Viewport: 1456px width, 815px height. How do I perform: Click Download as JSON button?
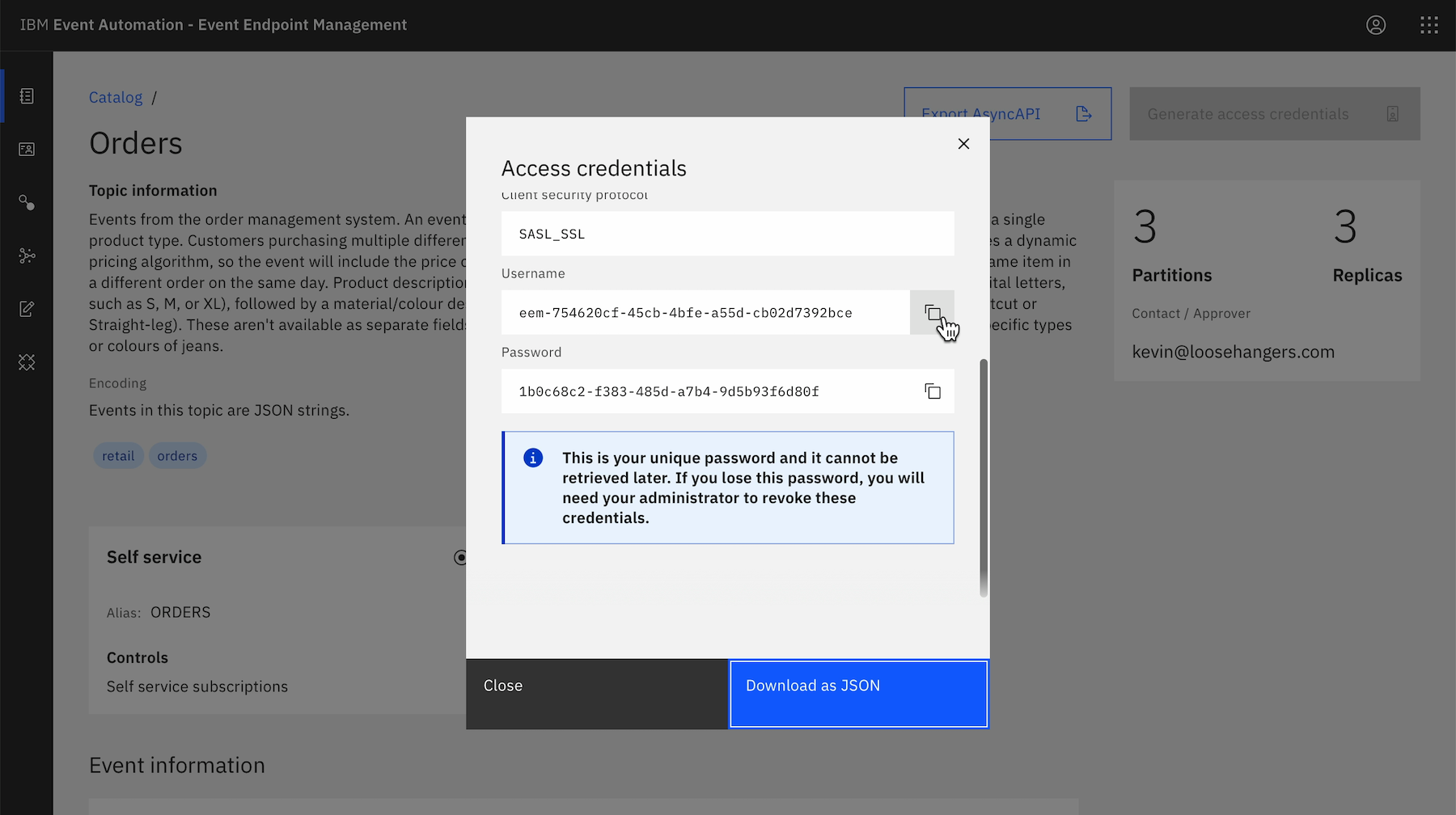click(x=858, y=694)
